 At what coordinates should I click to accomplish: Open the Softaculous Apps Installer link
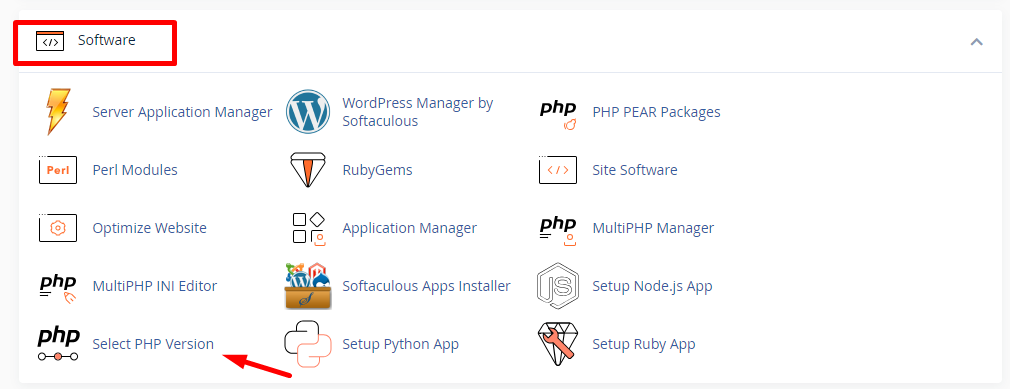pos(426,286)
